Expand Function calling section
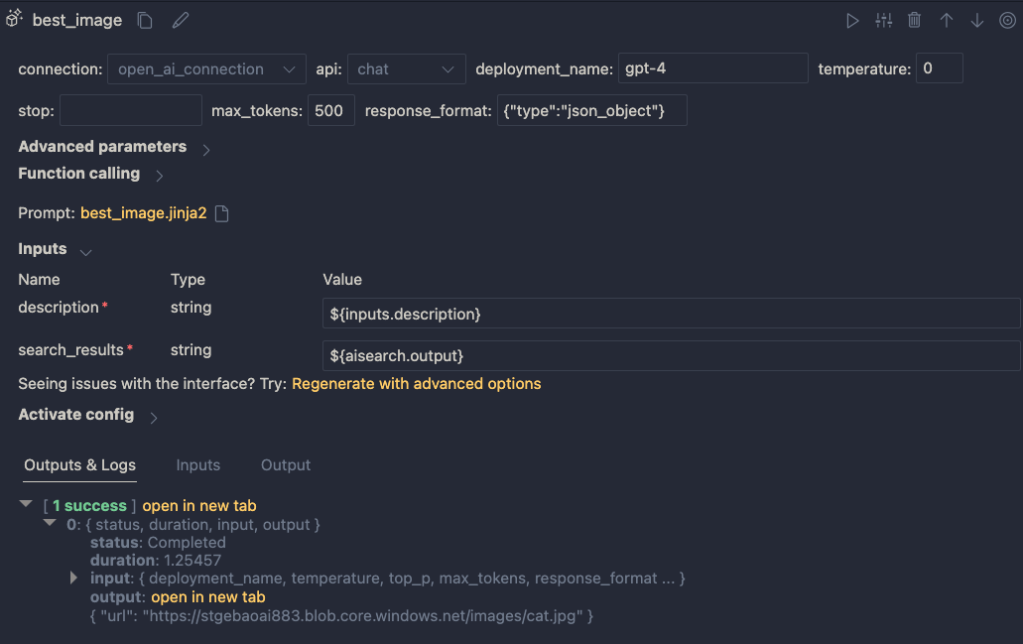The height and width of the screenshot is (644, 1023). tap(159, 175)
